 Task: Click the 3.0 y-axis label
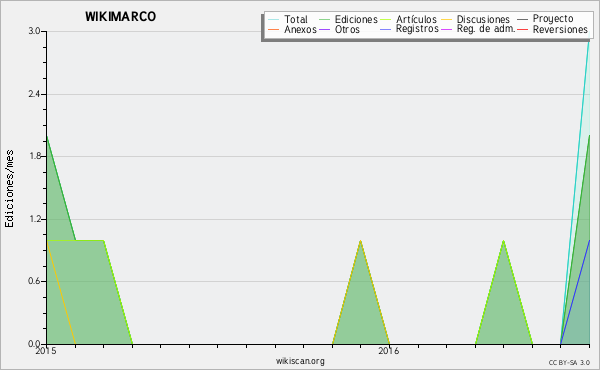tap(34, 31)
